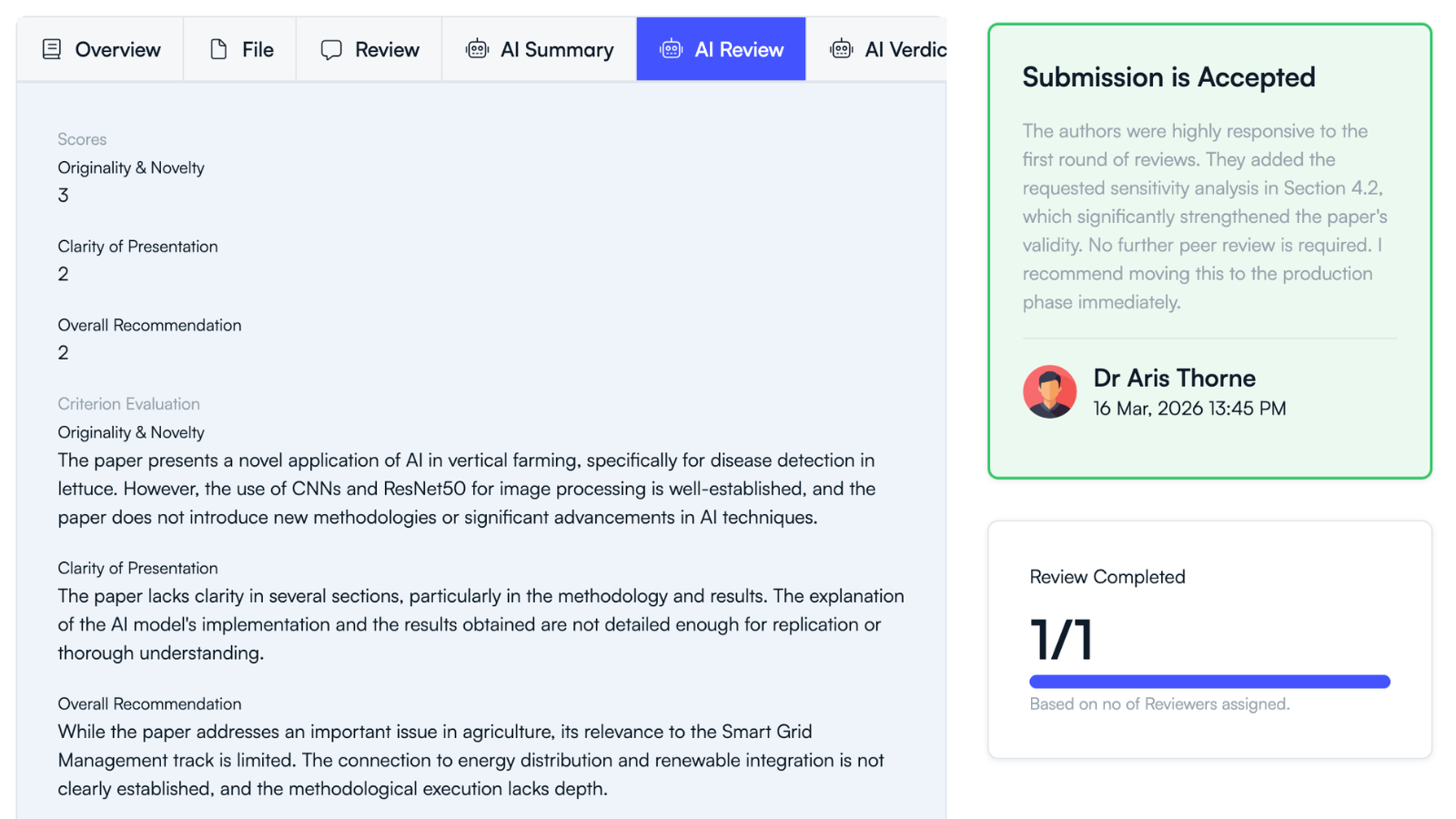
Task: Select the AI Review tab
Action: (x=721, y=49)
